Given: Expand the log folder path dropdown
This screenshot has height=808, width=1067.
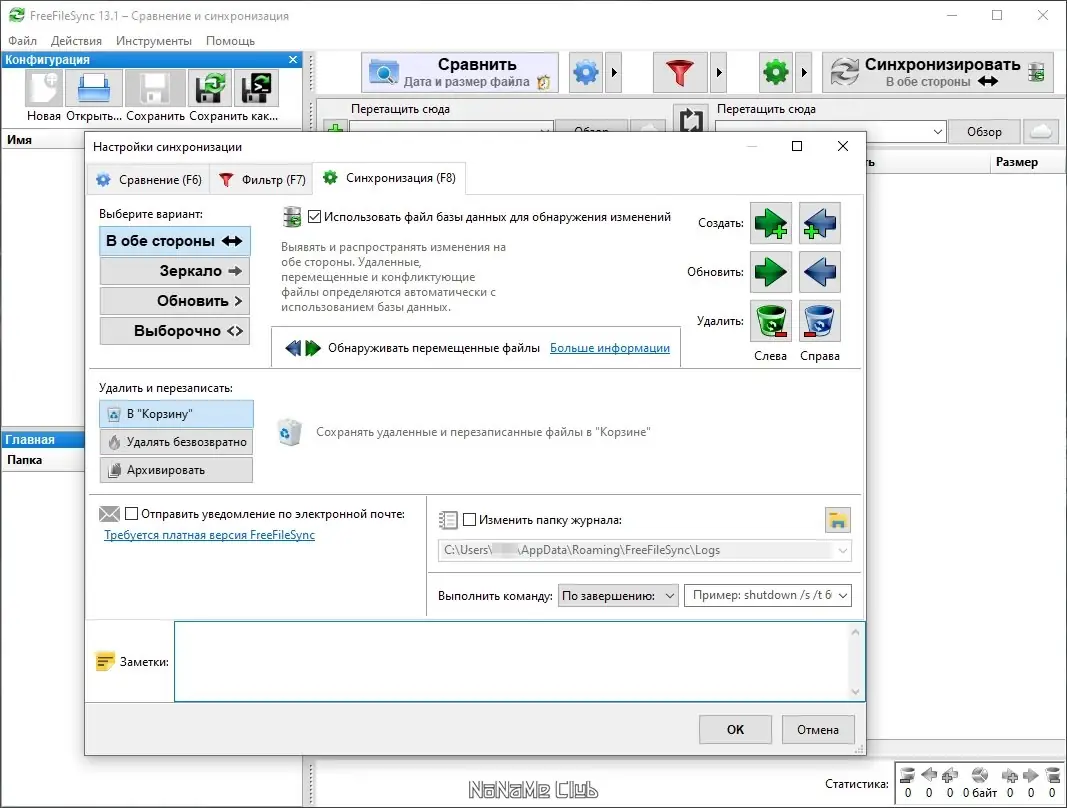Looking at the screenshot, I should click(x=842, y=550).
